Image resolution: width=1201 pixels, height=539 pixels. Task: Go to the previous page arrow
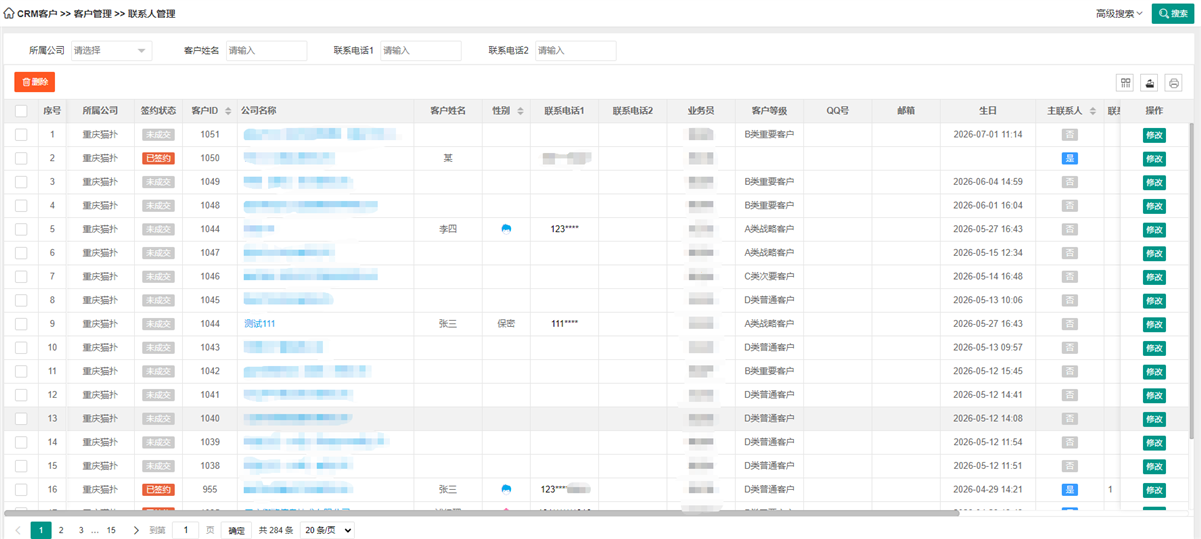click(x=18, y=530)
